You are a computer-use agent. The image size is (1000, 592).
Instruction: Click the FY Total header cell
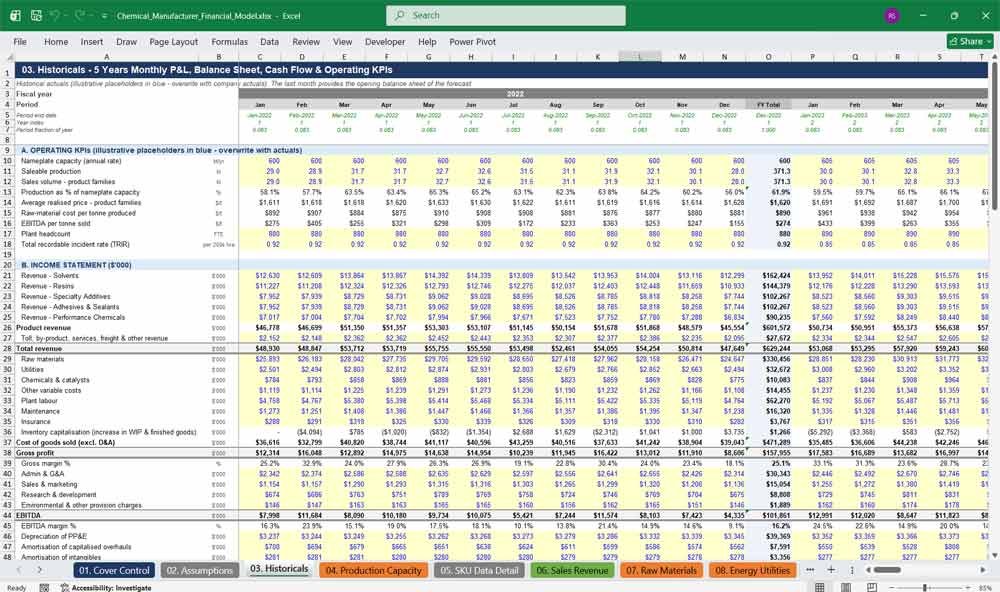[768, 105]
